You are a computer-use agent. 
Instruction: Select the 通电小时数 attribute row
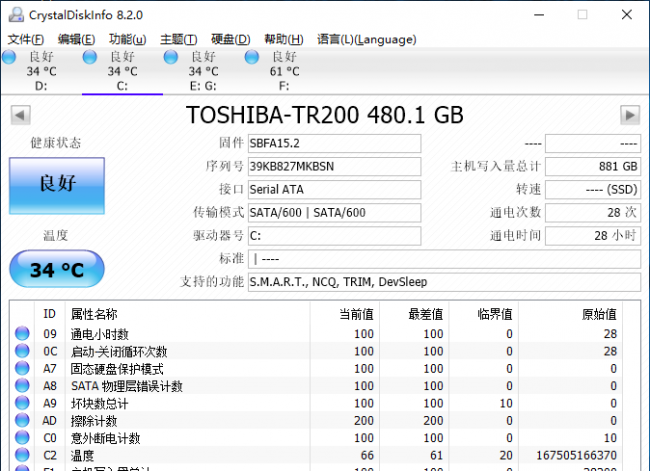[316, 334]
